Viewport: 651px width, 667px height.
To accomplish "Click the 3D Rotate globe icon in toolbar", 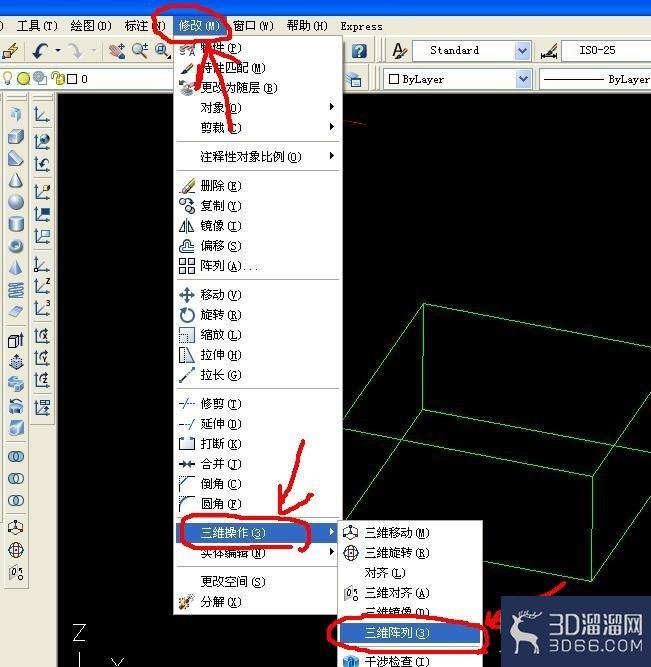I will (x=16, y=550).
